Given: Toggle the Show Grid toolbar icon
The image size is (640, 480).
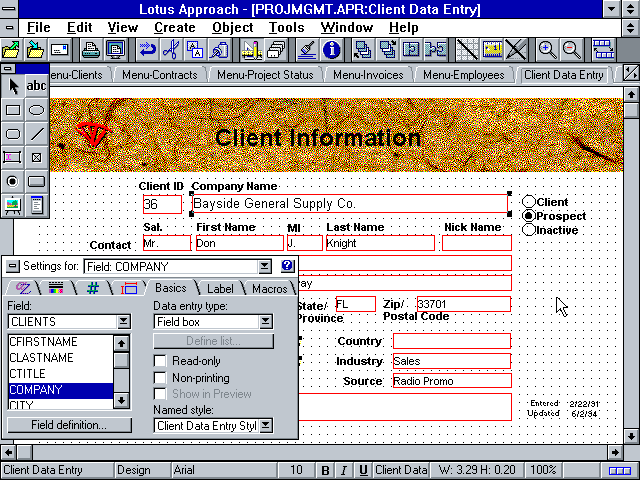Looking at the screenshot, I should (x=467, y=50).
